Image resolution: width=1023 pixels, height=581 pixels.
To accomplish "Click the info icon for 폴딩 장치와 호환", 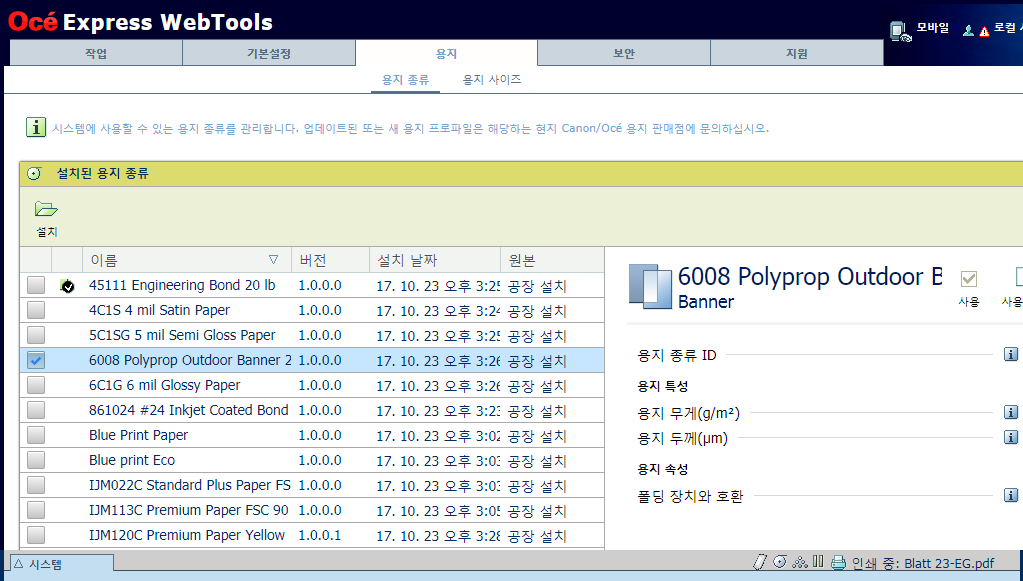I will coord(1011,496).
